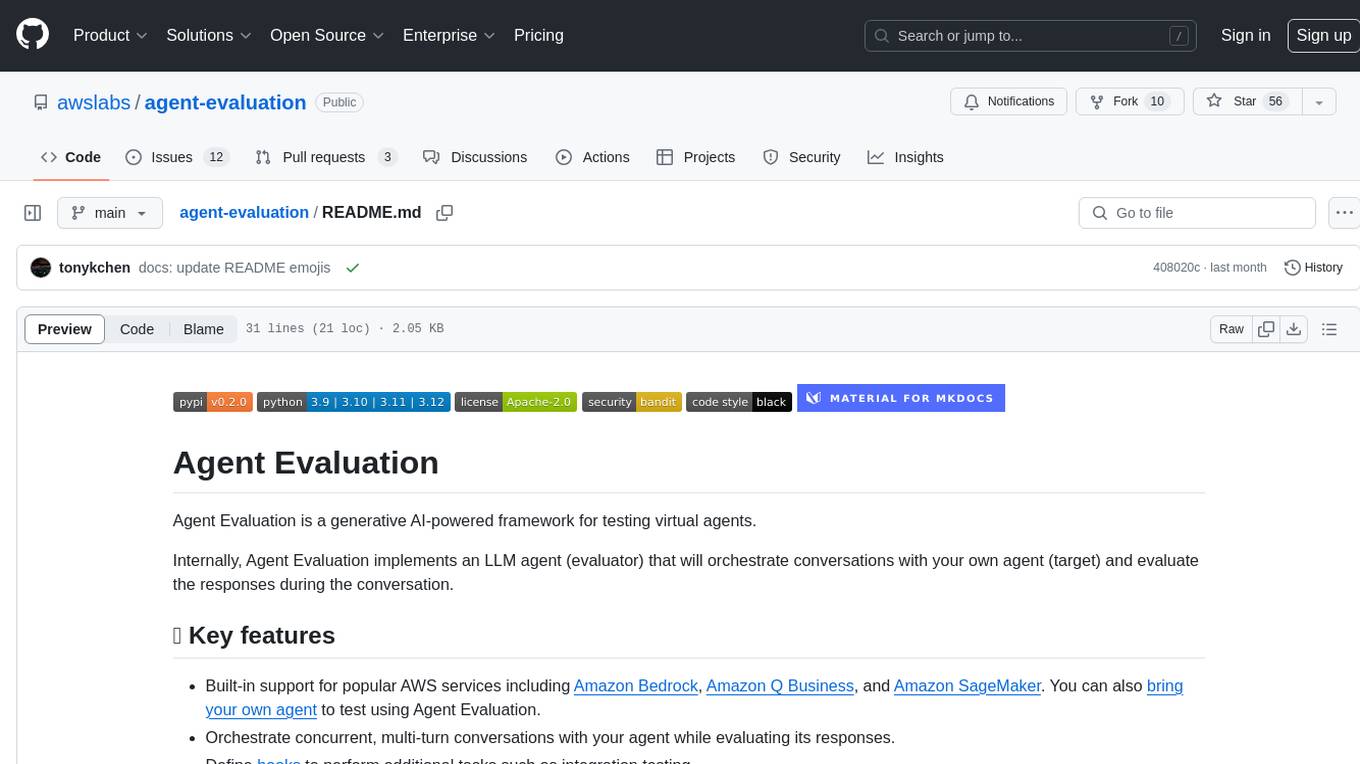Image resolution: width=1360 pixels, height=764 pixels.
Task: Open the Raw file view
Action: tap(1231, 329)
